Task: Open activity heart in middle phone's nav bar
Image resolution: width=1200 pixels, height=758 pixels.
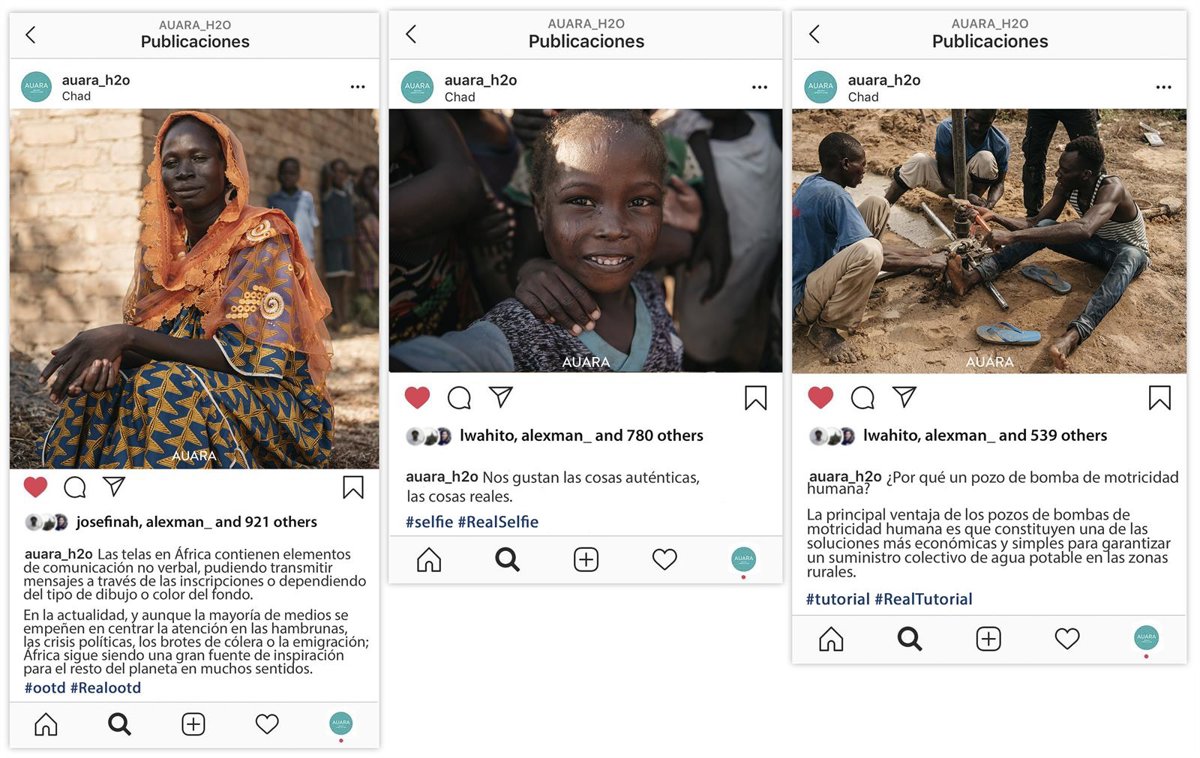Action: click(665, 560)
